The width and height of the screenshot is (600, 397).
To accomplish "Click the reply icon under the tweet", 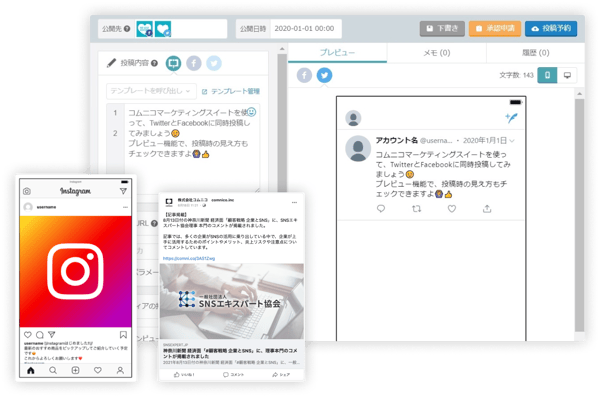I will click(381, 209).
